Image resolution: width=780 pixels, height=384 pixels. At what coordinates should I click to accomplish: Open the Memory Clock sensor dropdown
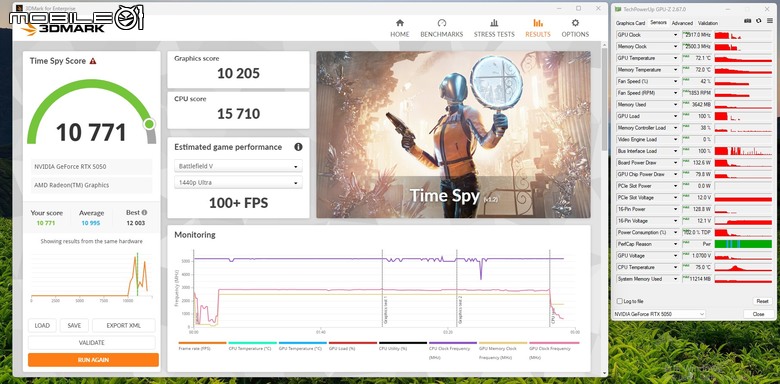click(676, 46)
